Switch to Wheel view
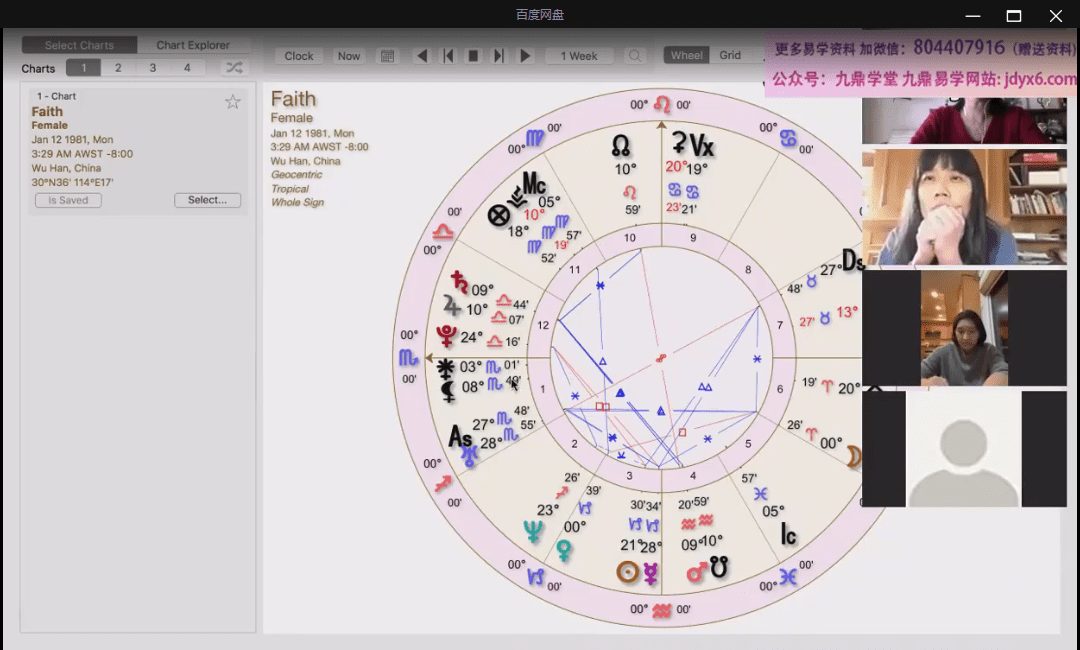The width and height of the screenshot is (1080, 650). tap(687, 55)
